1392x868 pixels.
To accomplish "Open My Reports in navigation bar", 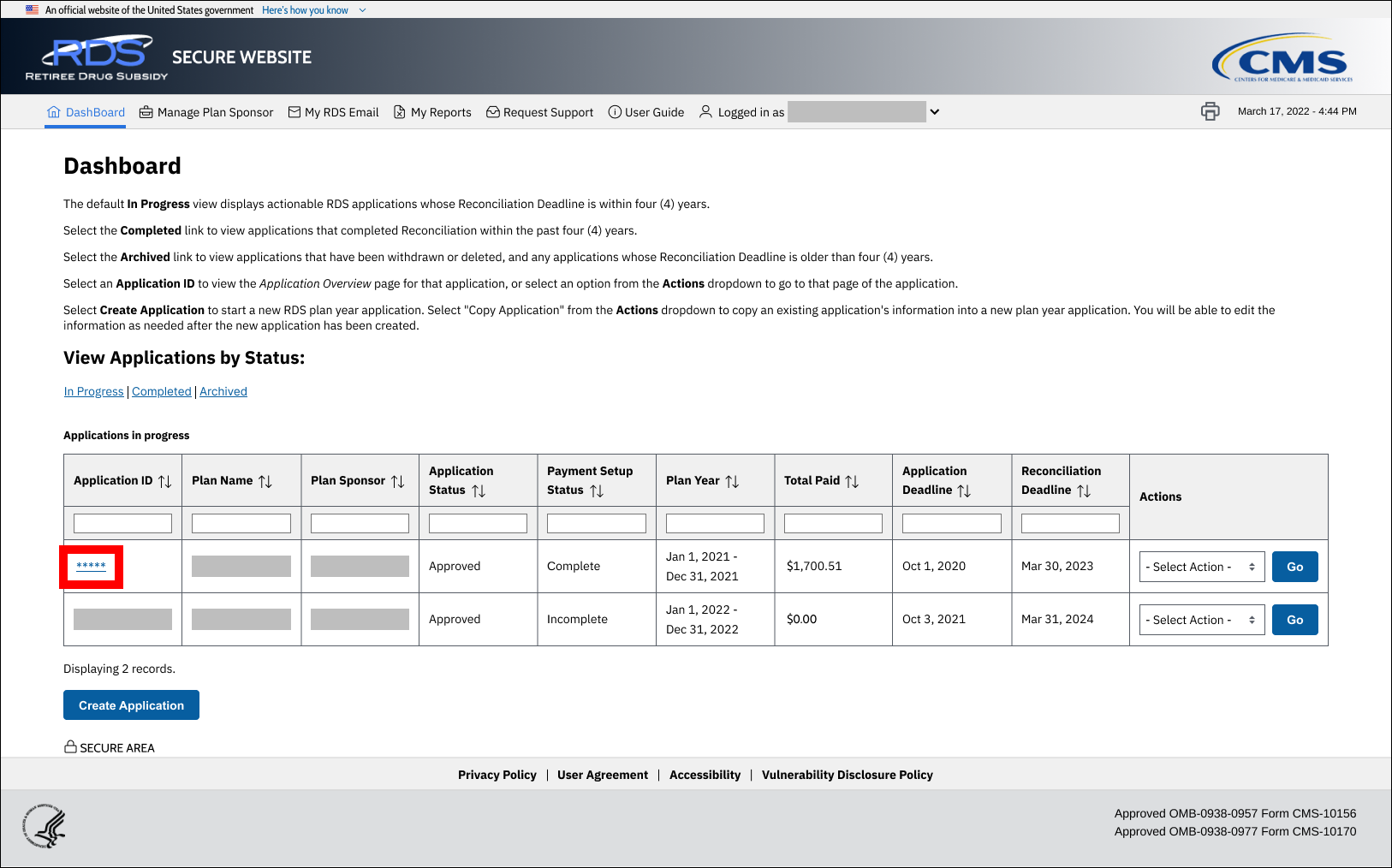I will (x=432, y=112).
